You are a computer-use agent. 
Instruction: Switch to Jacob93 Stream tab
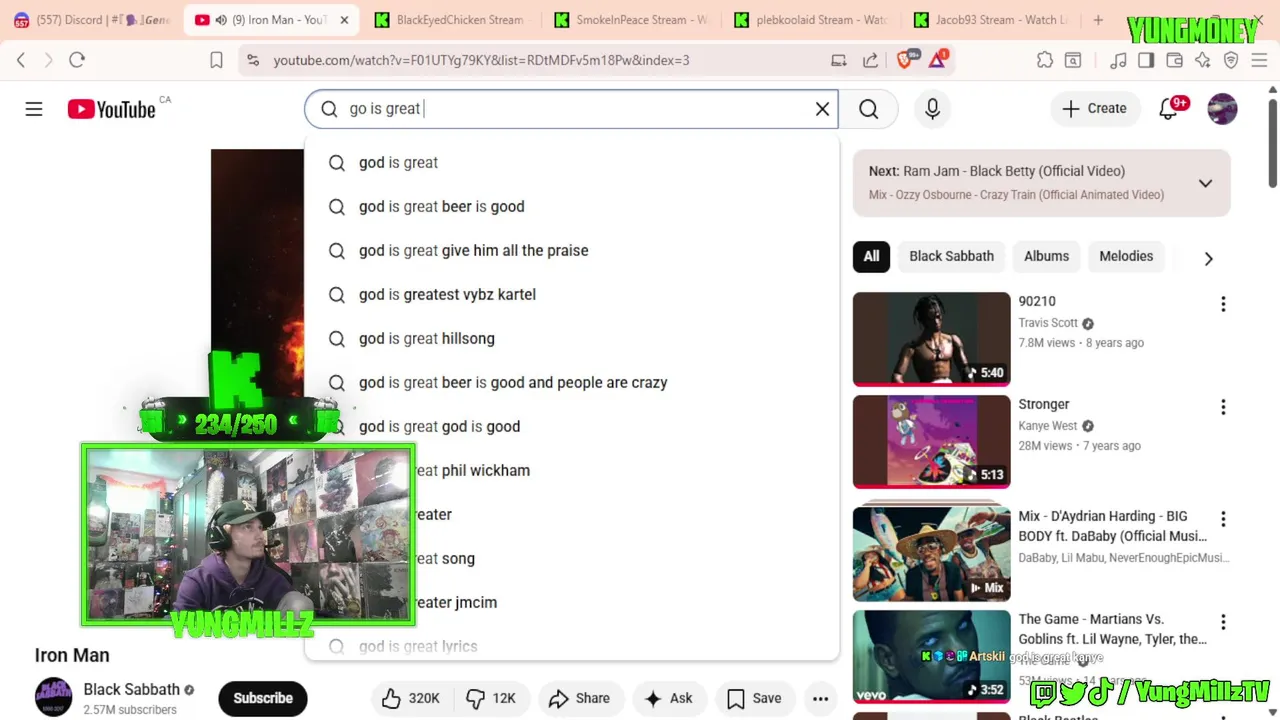tap(992, 20)
